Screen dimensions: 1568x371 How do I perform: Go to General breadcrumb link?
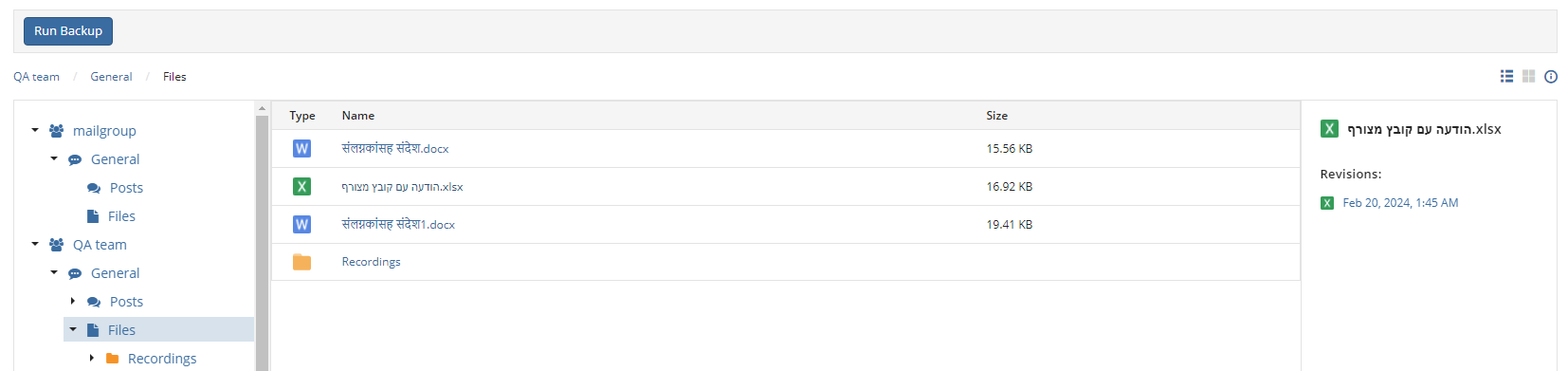click(x=111, y=77)
